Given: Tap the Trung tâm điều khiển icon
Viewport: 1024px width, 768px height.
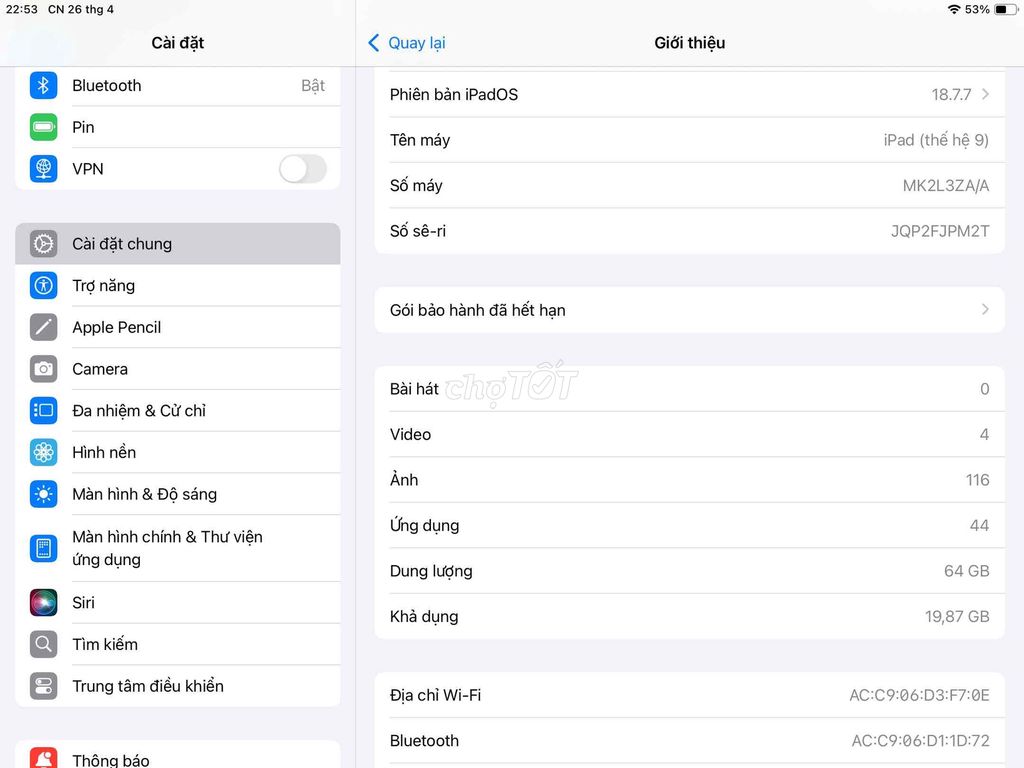Looking at the screenshot, I should click(43, 686).
